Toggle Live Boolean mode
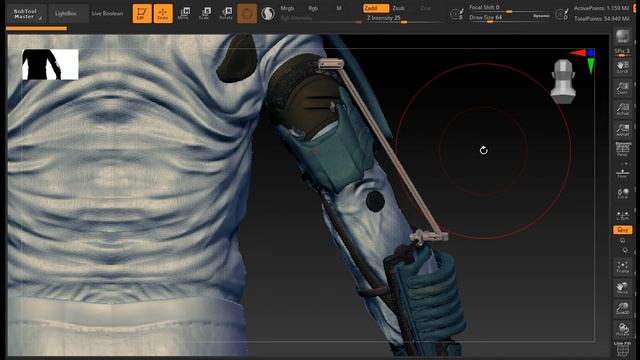 click(107, 13)
